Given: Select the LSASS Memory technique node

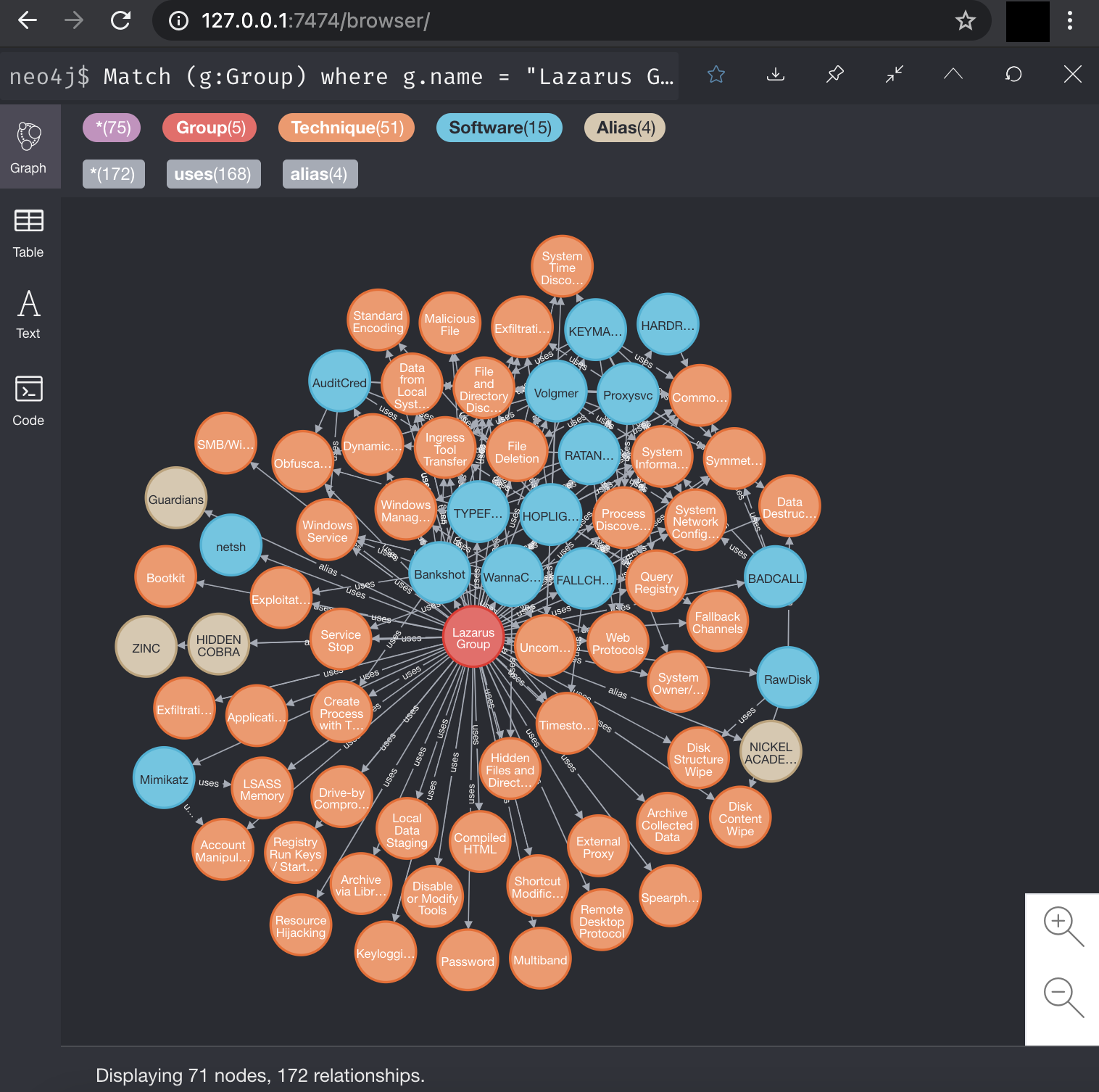Looking at the screenshot, I should click(262, 789).
